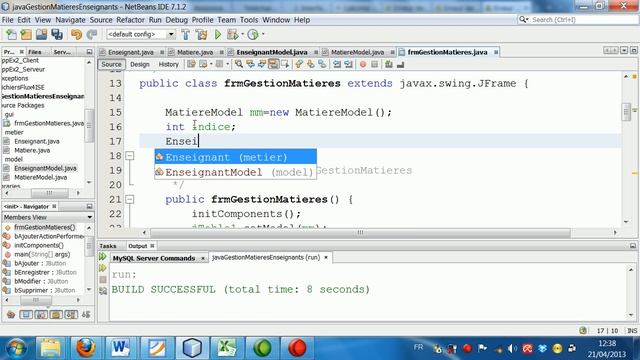This screenshot has width=640, height=360.
Task: Select Enseignant (metier) completion suggestion
Action: tap(236, 157)
